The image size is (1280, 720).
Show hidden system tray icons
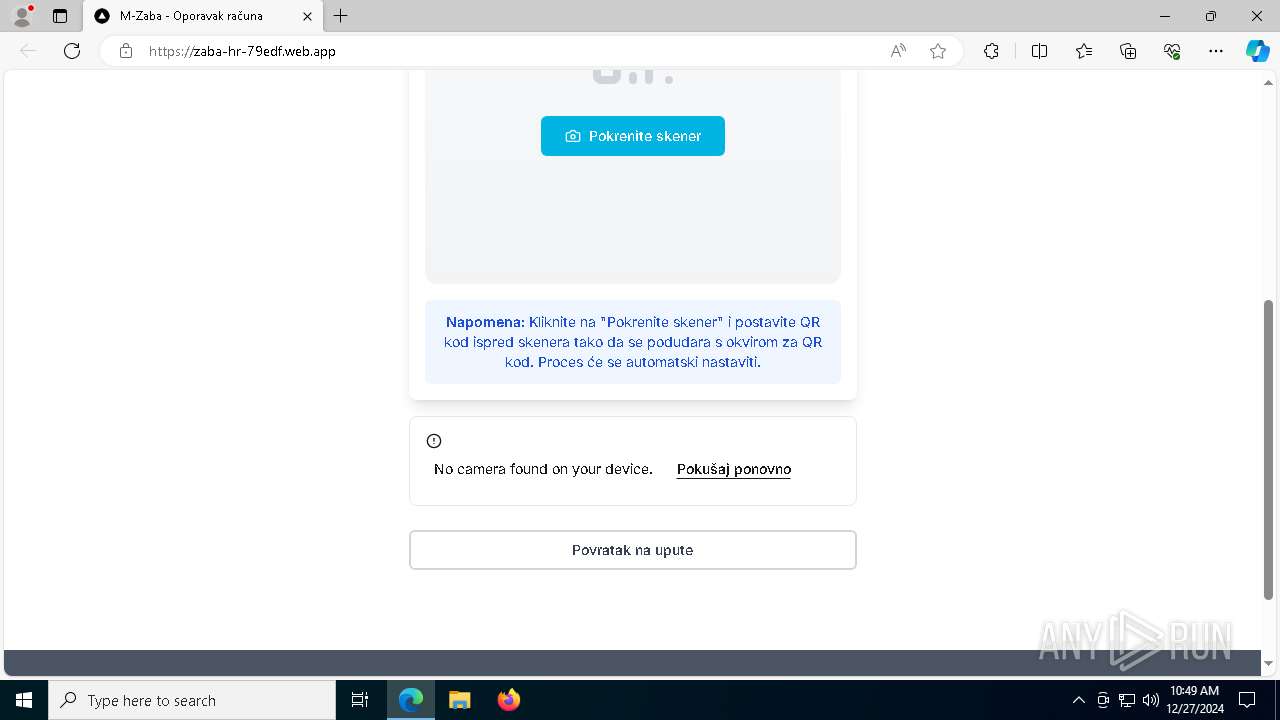coord(1078,700)
